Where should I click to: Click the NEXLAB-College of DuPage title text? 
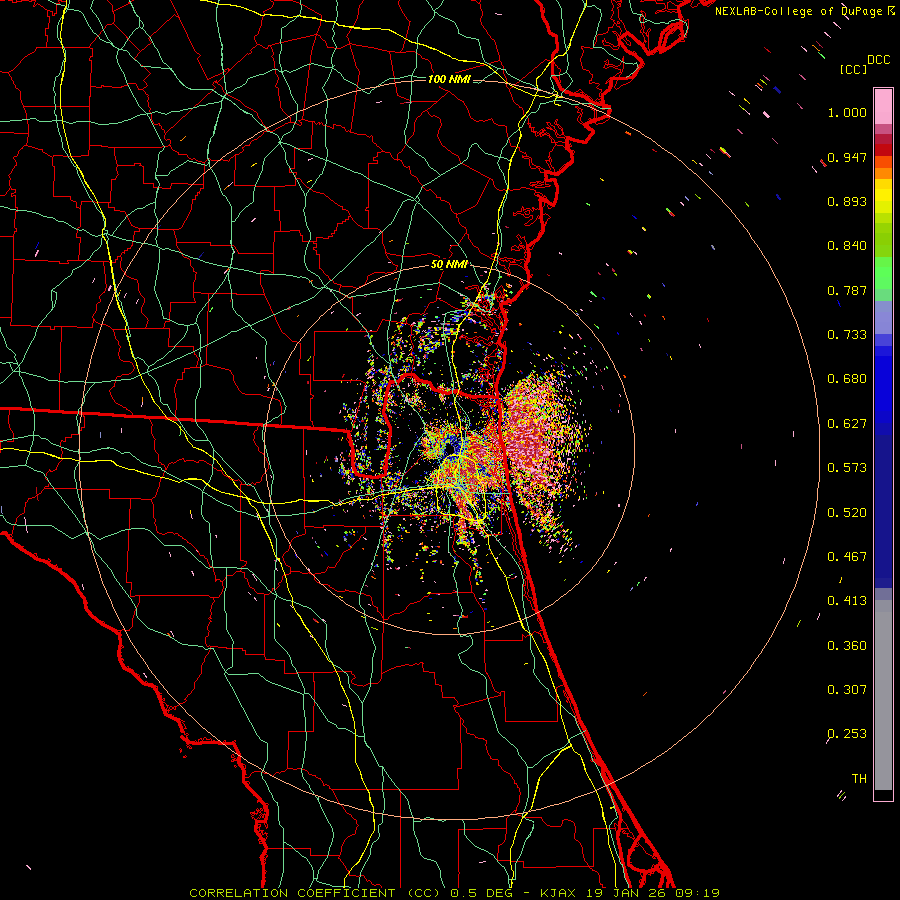click(798, 11)
